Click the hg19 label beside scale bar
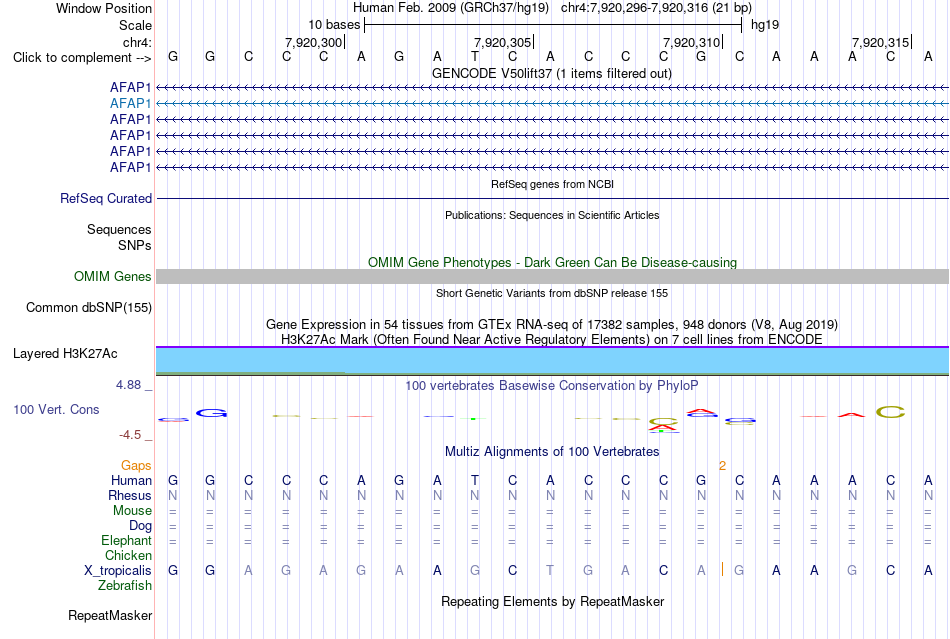Viewport: 950px width, 639px height. point(765,25)
